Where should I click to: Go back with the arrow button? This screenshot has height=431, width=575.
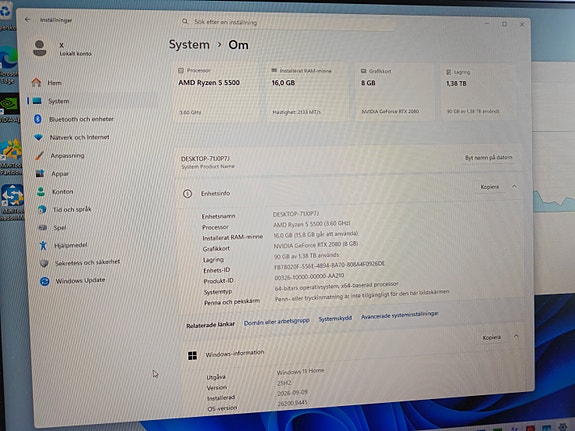coord(28,19)
